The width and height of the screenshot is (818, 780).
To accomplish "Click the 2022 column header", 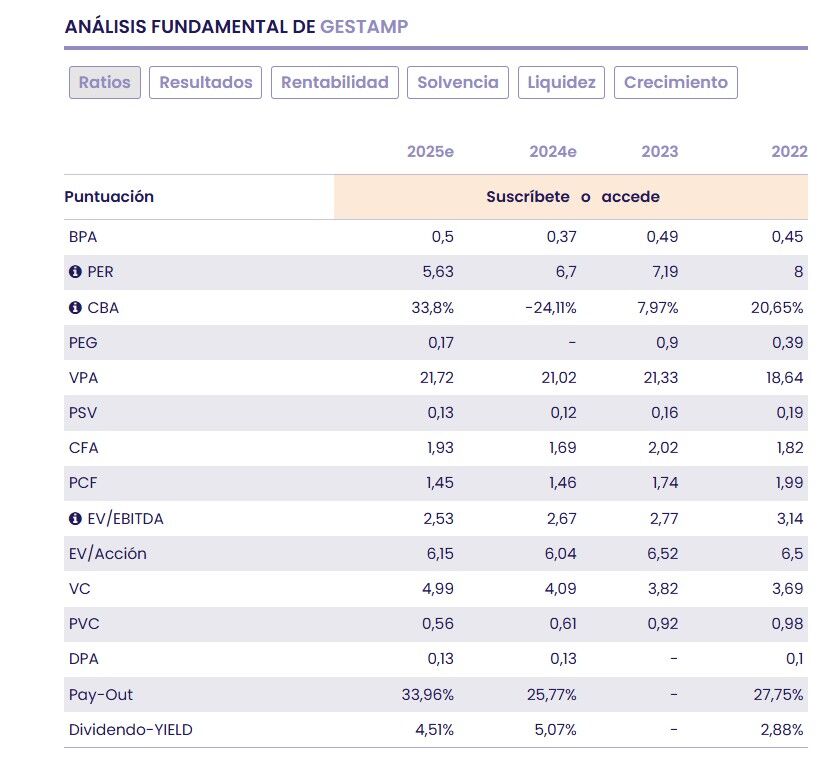I will coord(789,152).
